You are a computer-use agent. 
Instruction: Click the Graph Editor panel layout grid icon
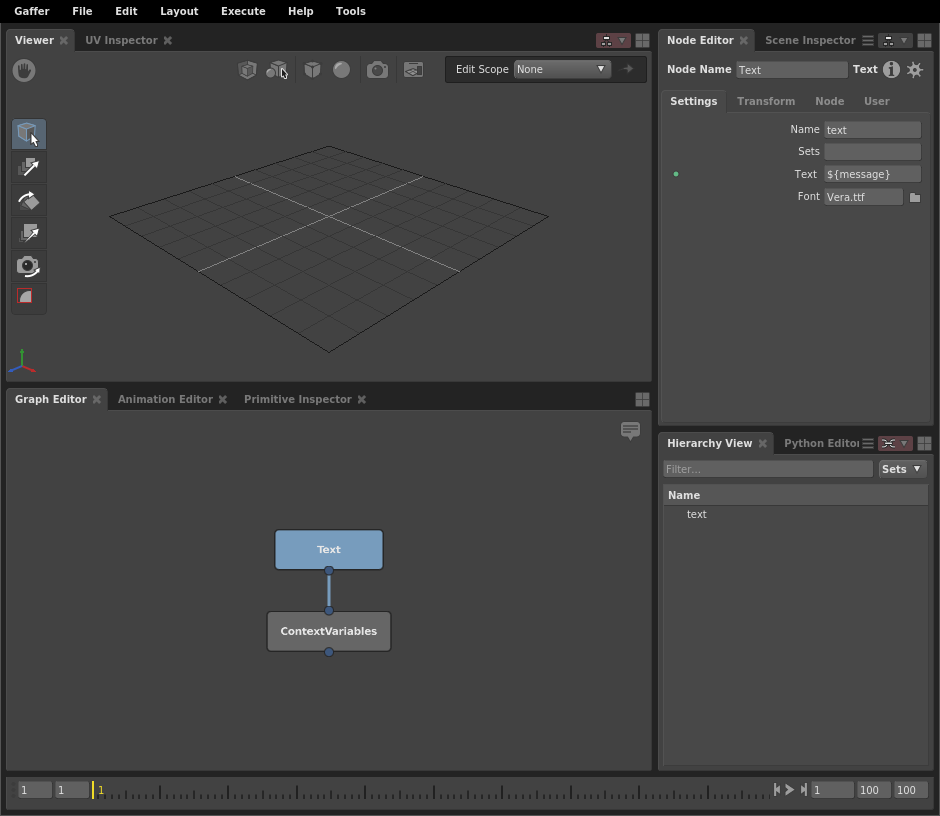(642, 399)
